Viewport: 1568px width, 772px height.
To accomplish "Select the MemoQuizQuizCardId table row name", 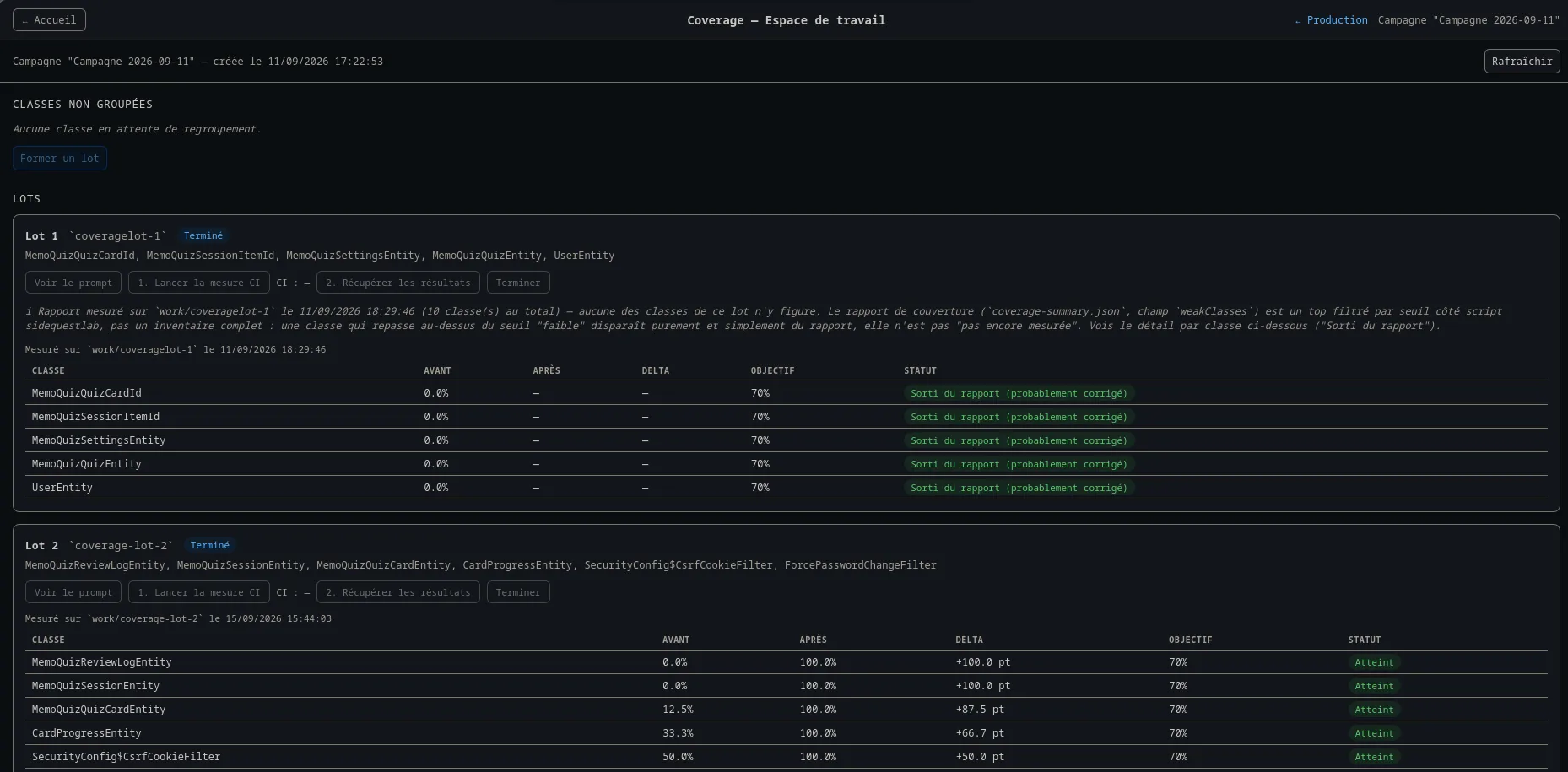I will pos(87,393).
